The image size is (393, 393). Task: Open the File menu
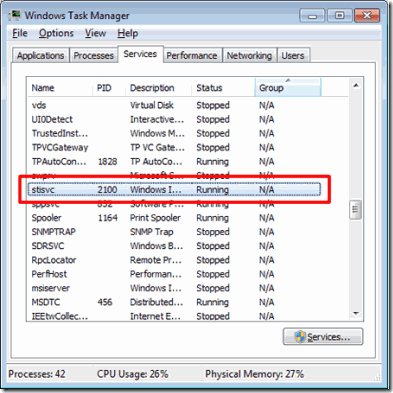coord(20,33)
